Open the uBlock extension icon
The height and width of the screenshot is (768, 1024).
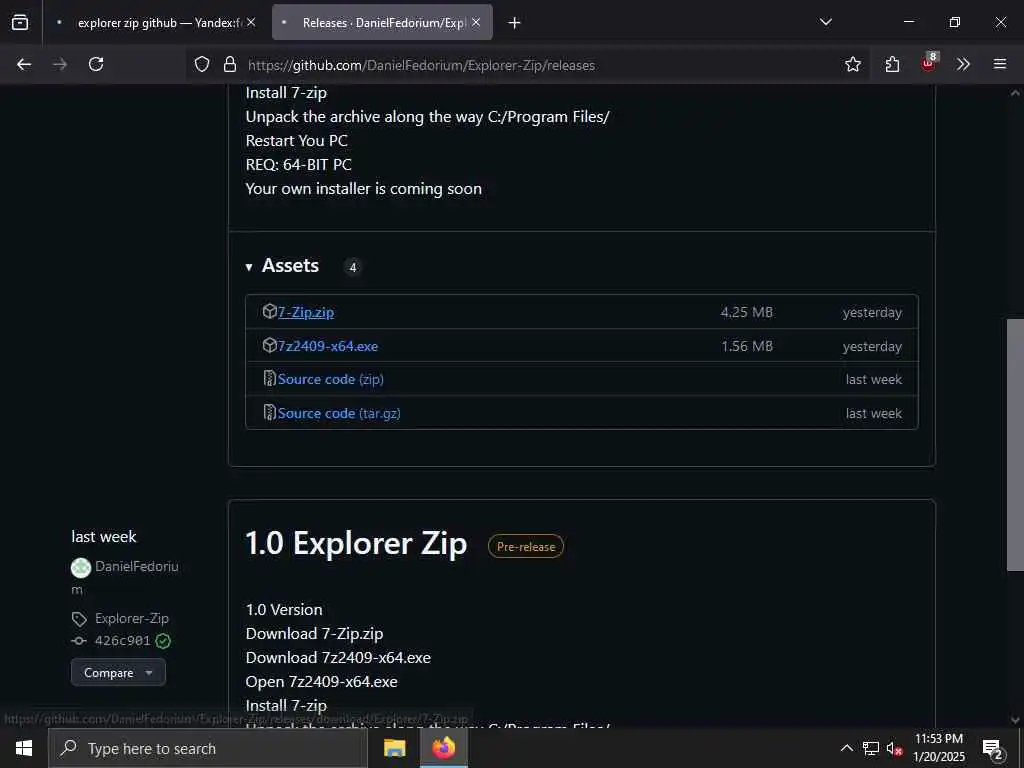tap(929, 63)
